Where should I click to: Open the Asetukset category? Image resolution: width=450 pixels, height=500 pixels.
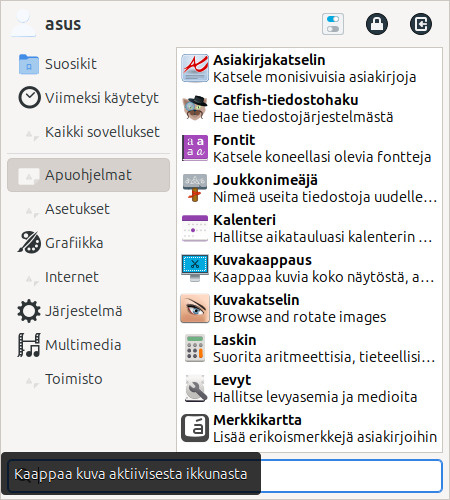click(88, 209)
